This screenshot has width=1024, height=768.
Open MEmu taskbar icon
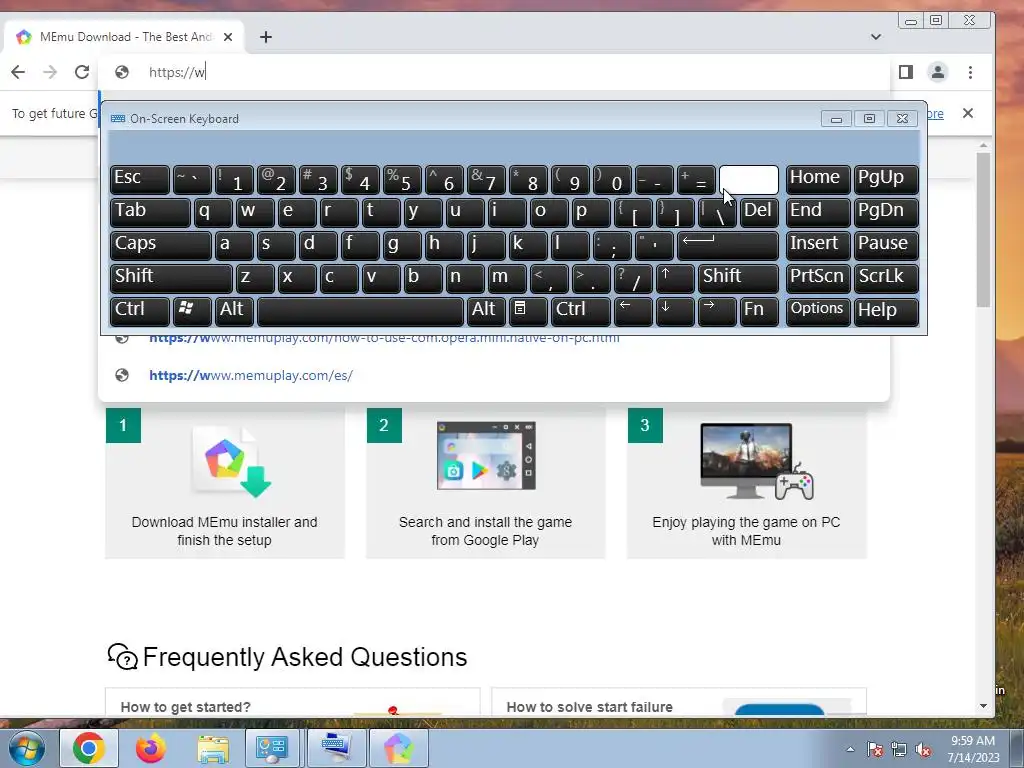pyautogui.click(x=398, y=748)
